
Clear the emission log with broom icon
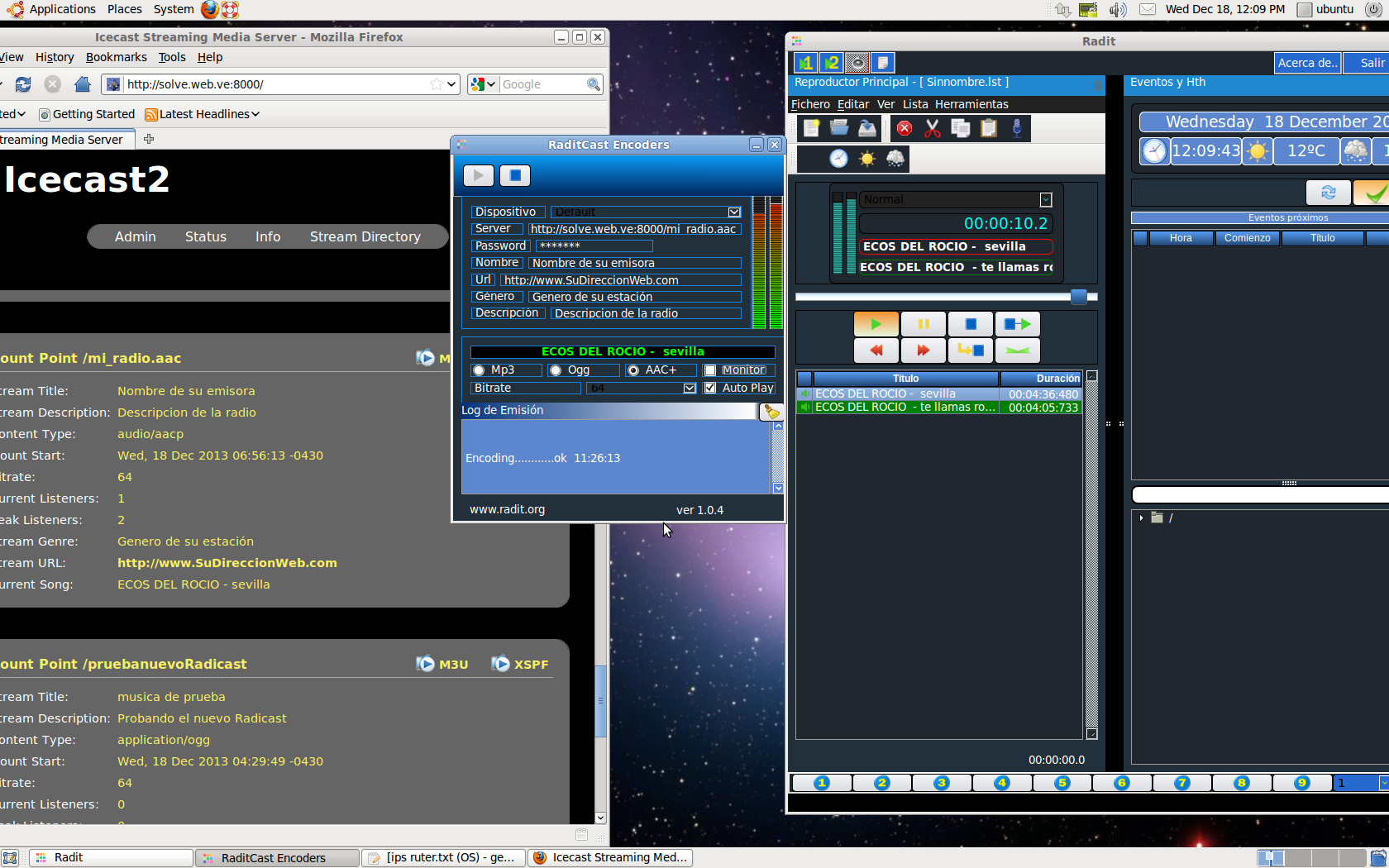tap(771, 412)
